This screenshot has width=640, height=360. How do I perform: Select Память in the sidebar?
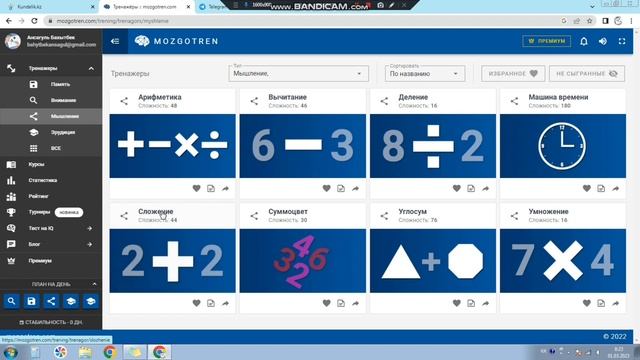(x=51, y=84)
